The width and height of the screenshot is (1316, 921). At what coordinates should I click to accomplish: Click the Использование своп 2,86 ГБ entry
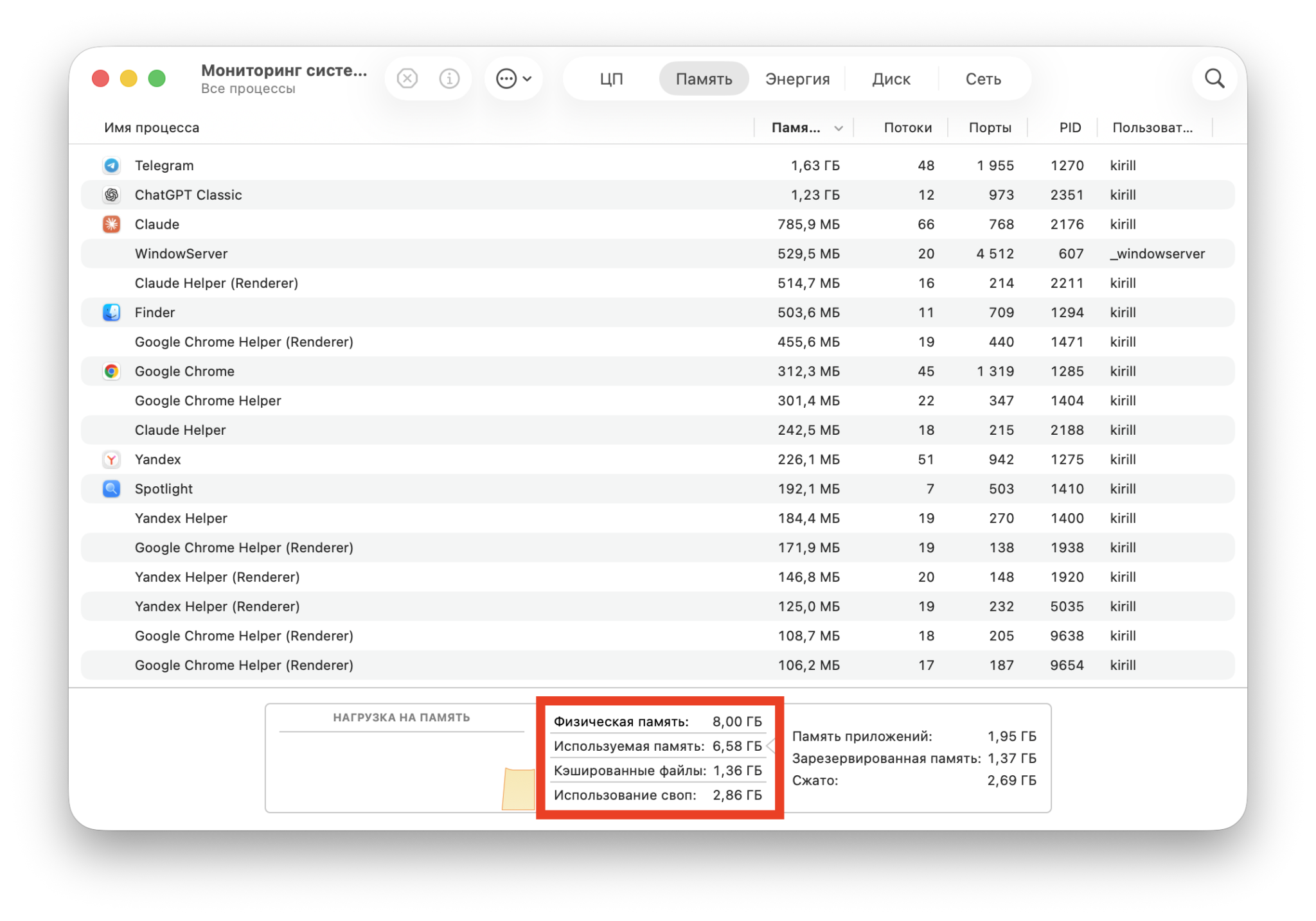click(658, 795)
